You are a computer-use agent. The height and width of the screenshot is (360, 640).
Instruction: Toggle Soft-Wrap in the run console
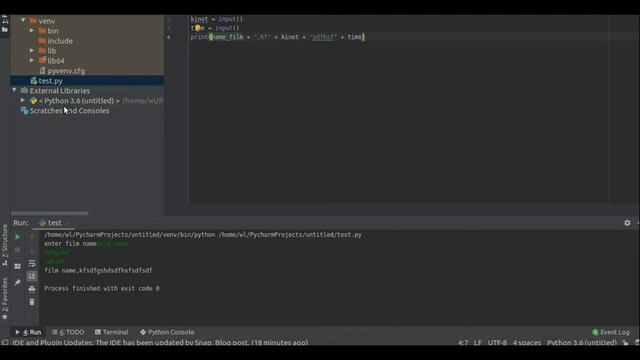pos(32,263)
